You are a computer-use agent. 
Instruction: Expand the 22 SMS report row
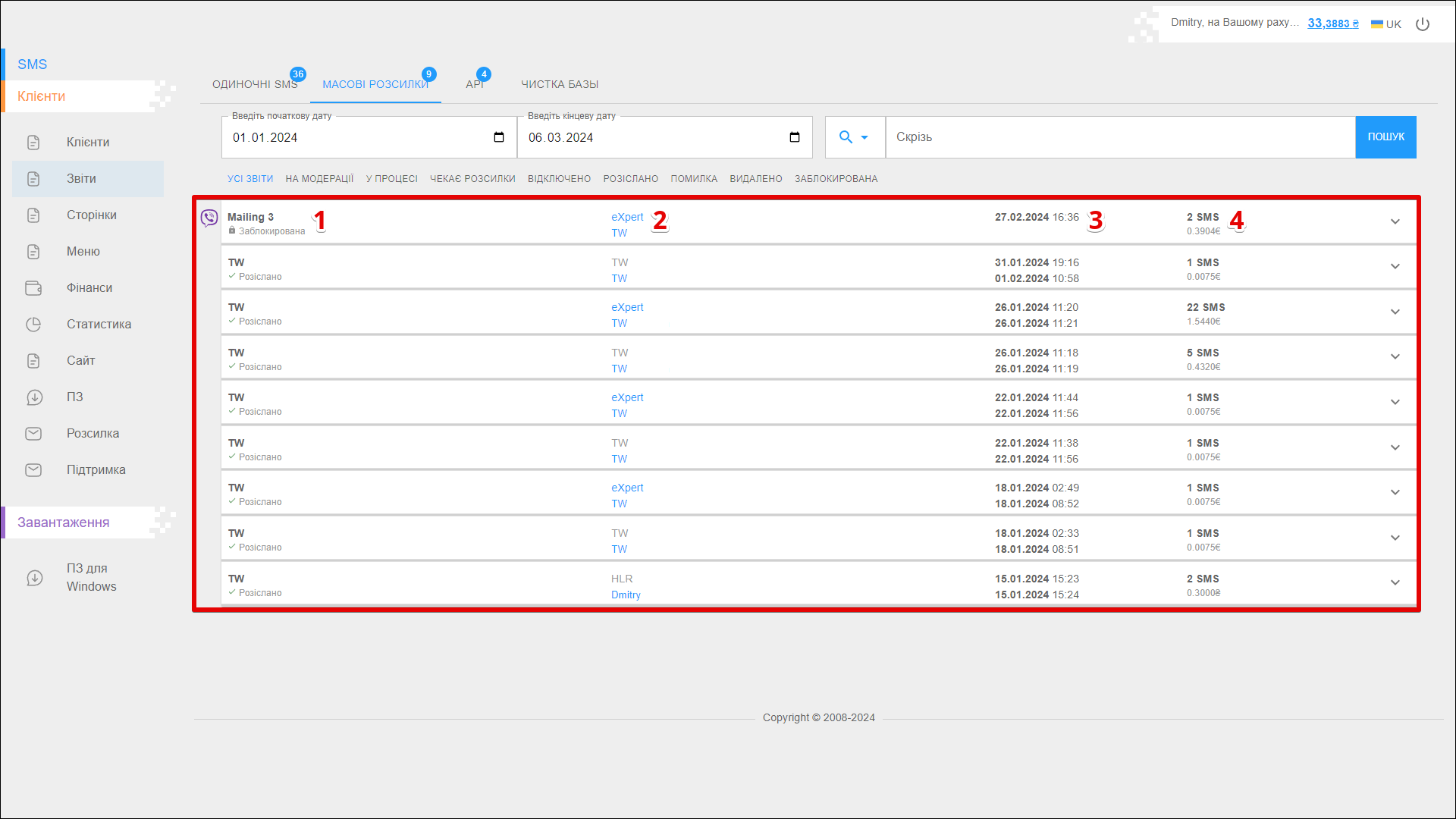pos(1395,312)
